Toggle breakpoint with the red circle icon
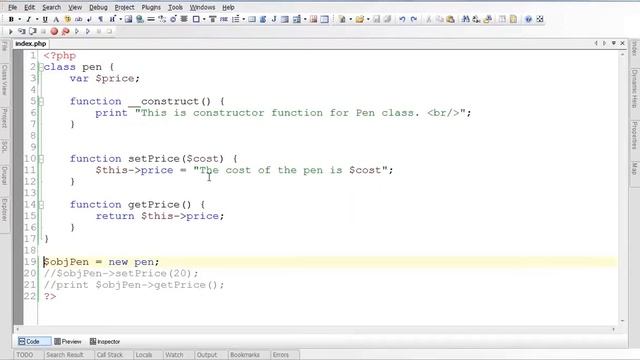Image resolution: width=640 pixels, height=360 pixels. click(x=54, y=31)
